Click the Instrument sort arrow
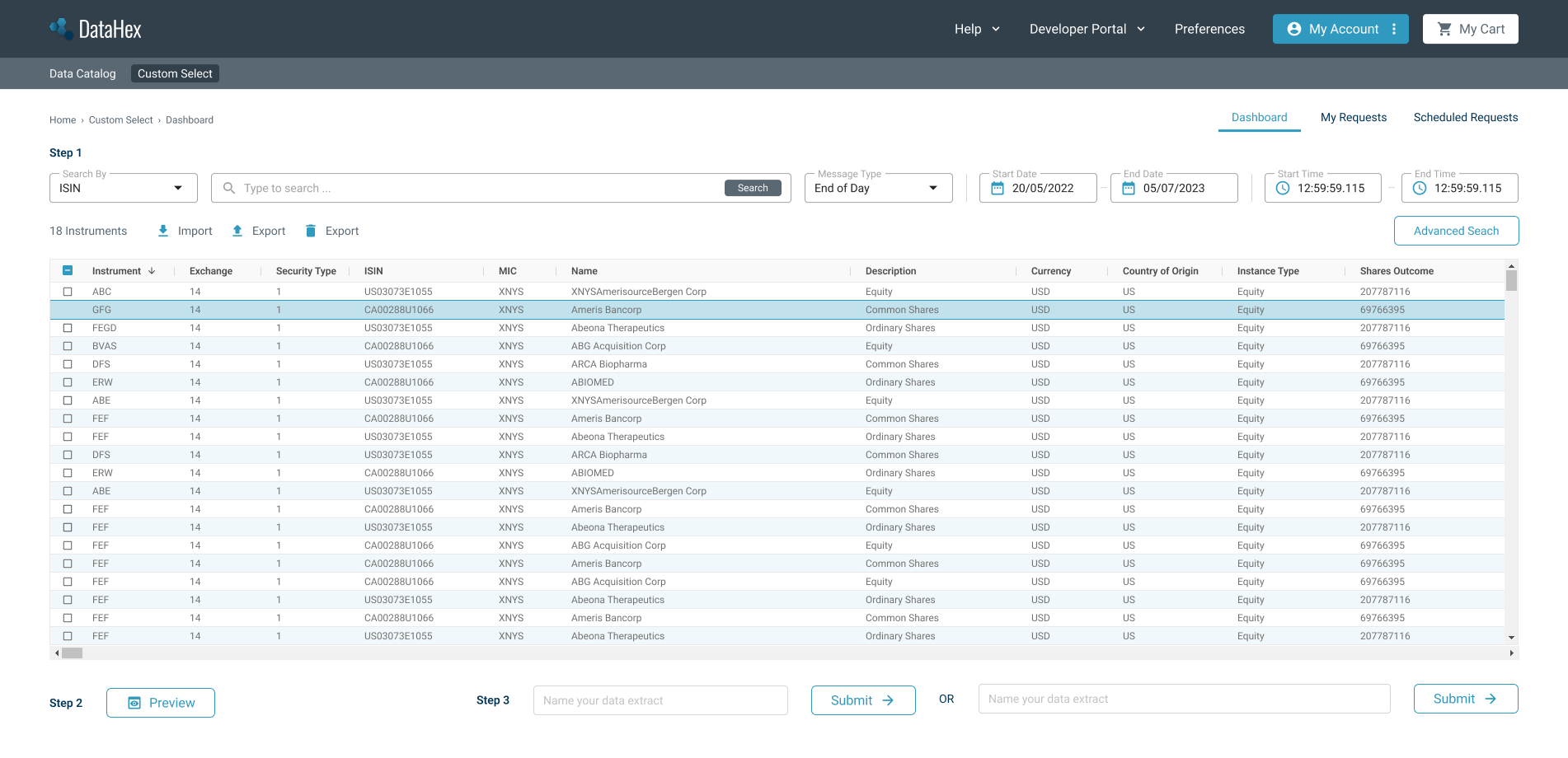1568x758 pixels. [x=152, y=271]
